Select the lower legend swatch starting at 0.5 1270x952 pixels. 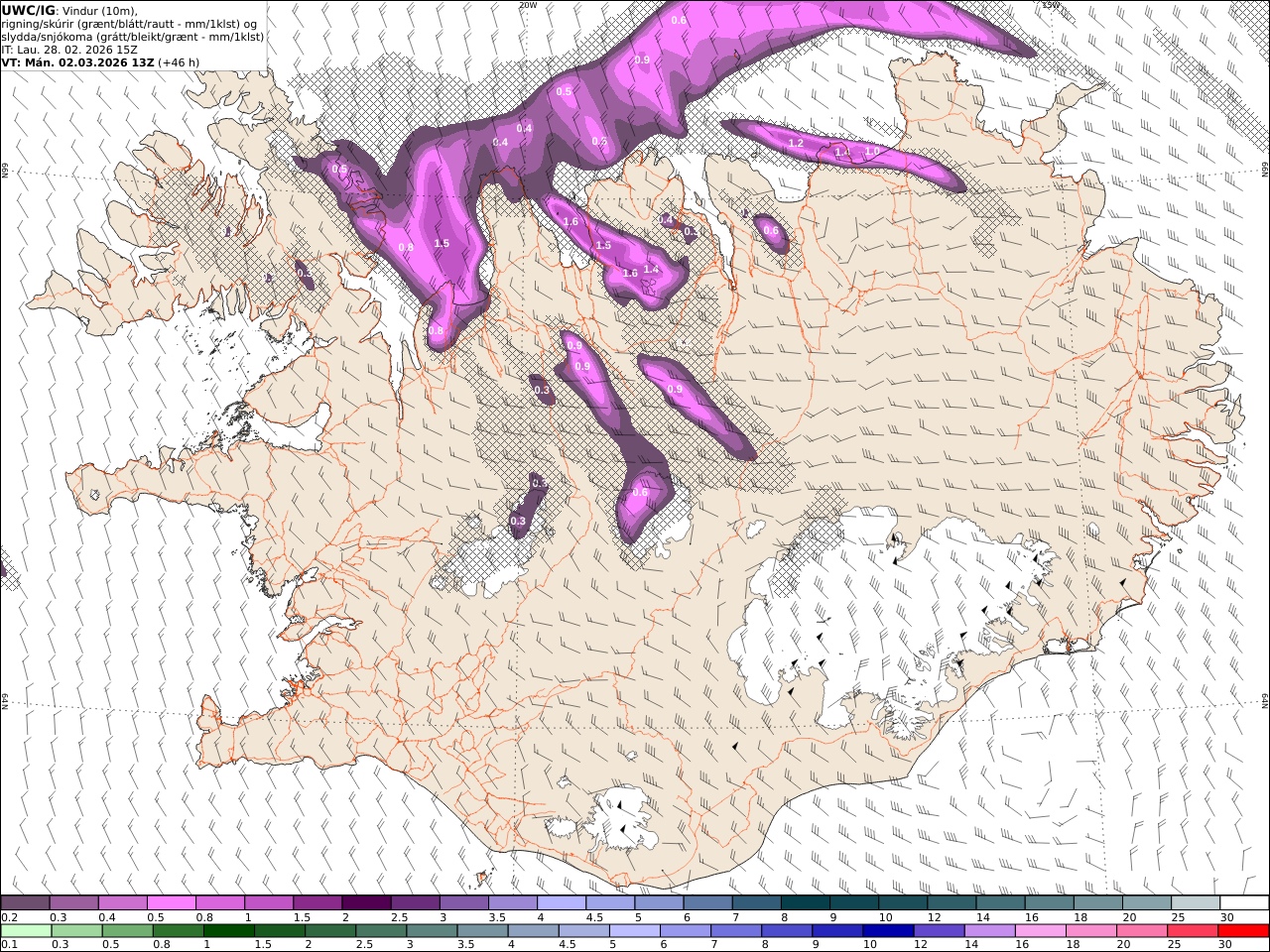tap(127, 930)
